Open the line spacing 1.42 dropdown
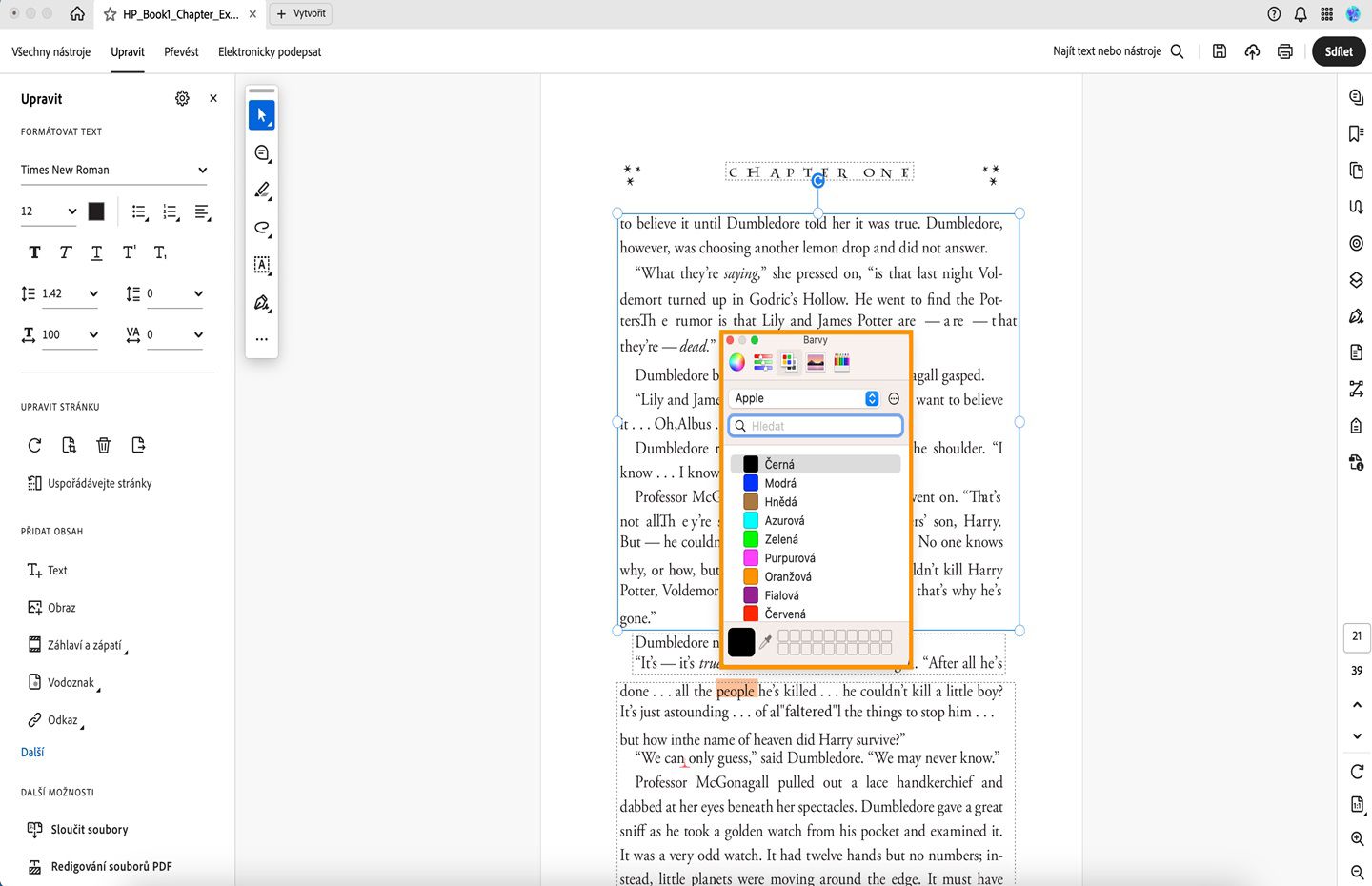1372x886 pixels. (x=71, y=293)
